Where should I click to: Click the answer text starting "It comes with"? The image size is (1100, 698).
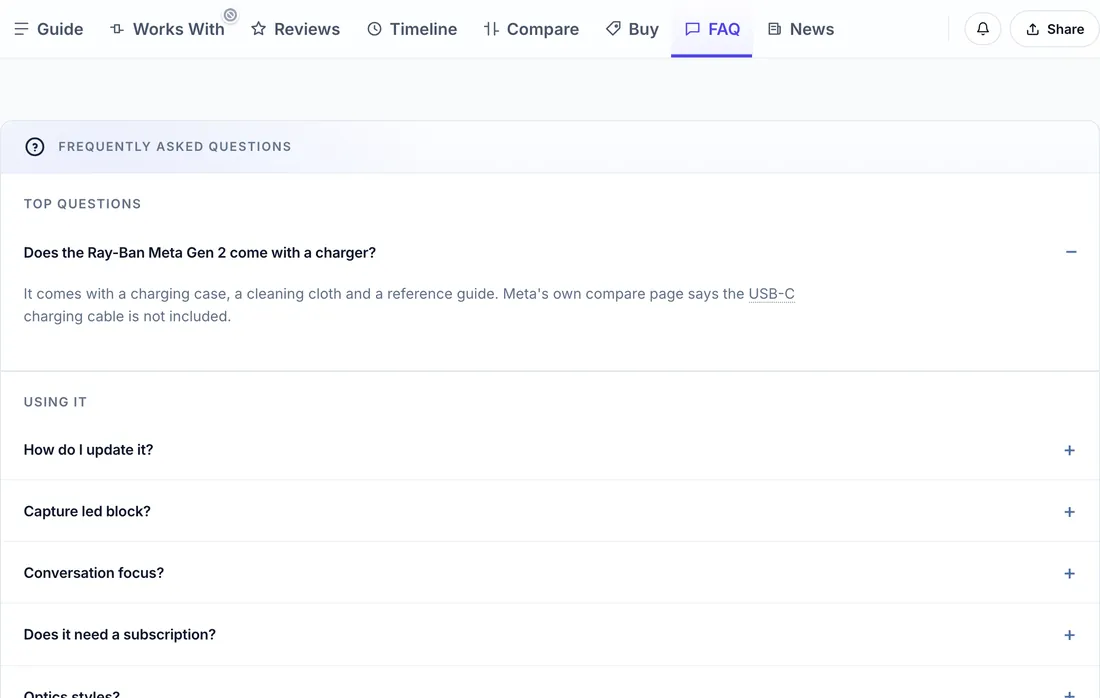tap(409, 305)
